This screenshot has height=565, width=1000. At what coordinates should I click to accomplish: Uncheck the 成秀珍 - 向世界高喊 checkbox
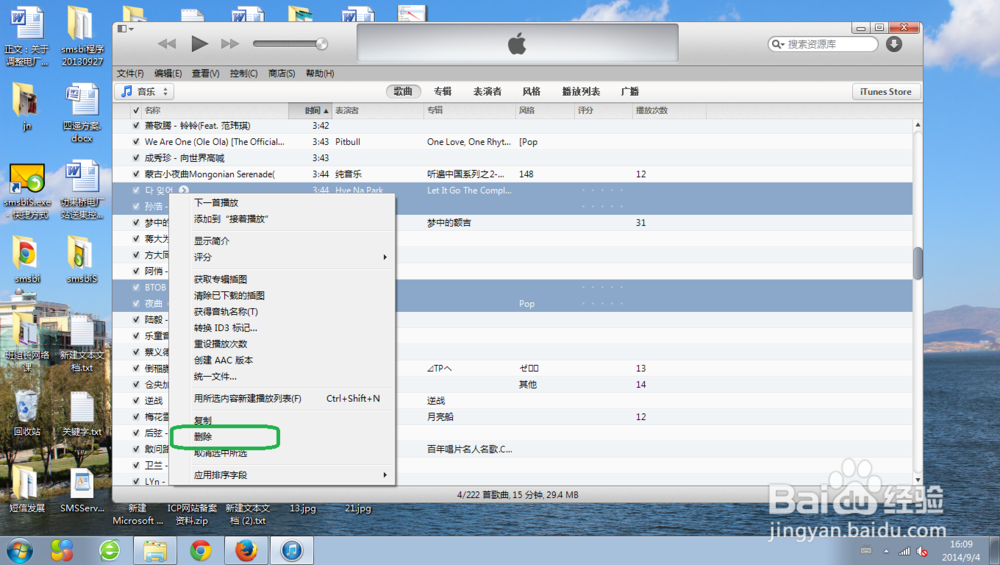point(136,158)
